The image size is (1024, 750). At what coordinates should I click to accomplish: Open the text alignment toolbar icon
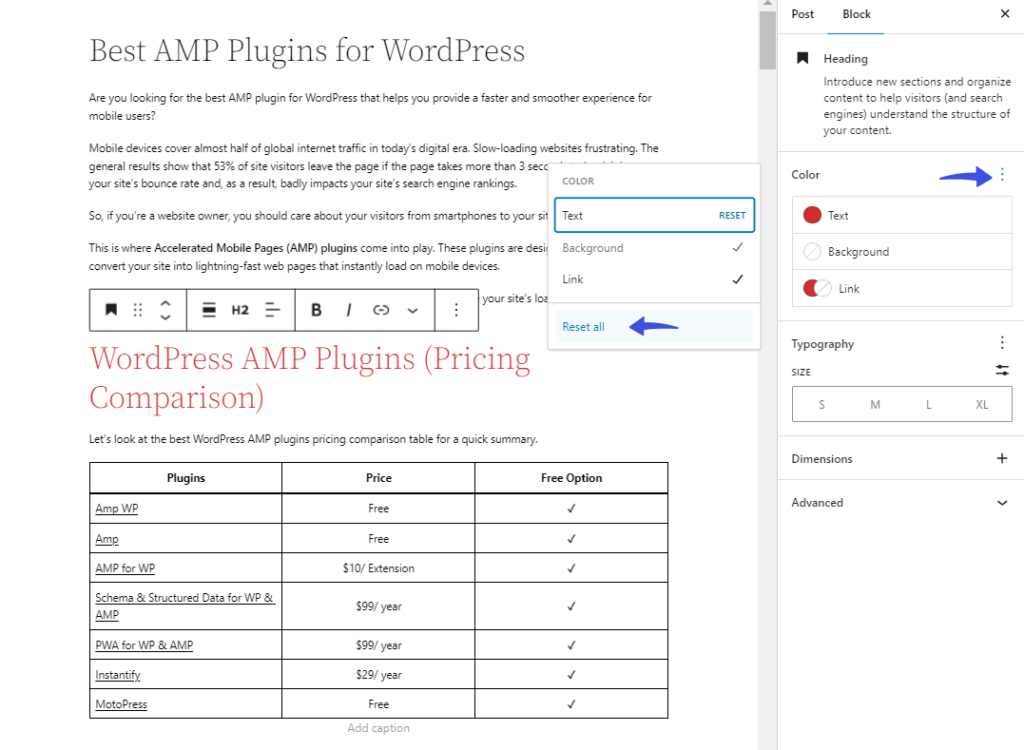pyautogui.click(x=272, y=310)
